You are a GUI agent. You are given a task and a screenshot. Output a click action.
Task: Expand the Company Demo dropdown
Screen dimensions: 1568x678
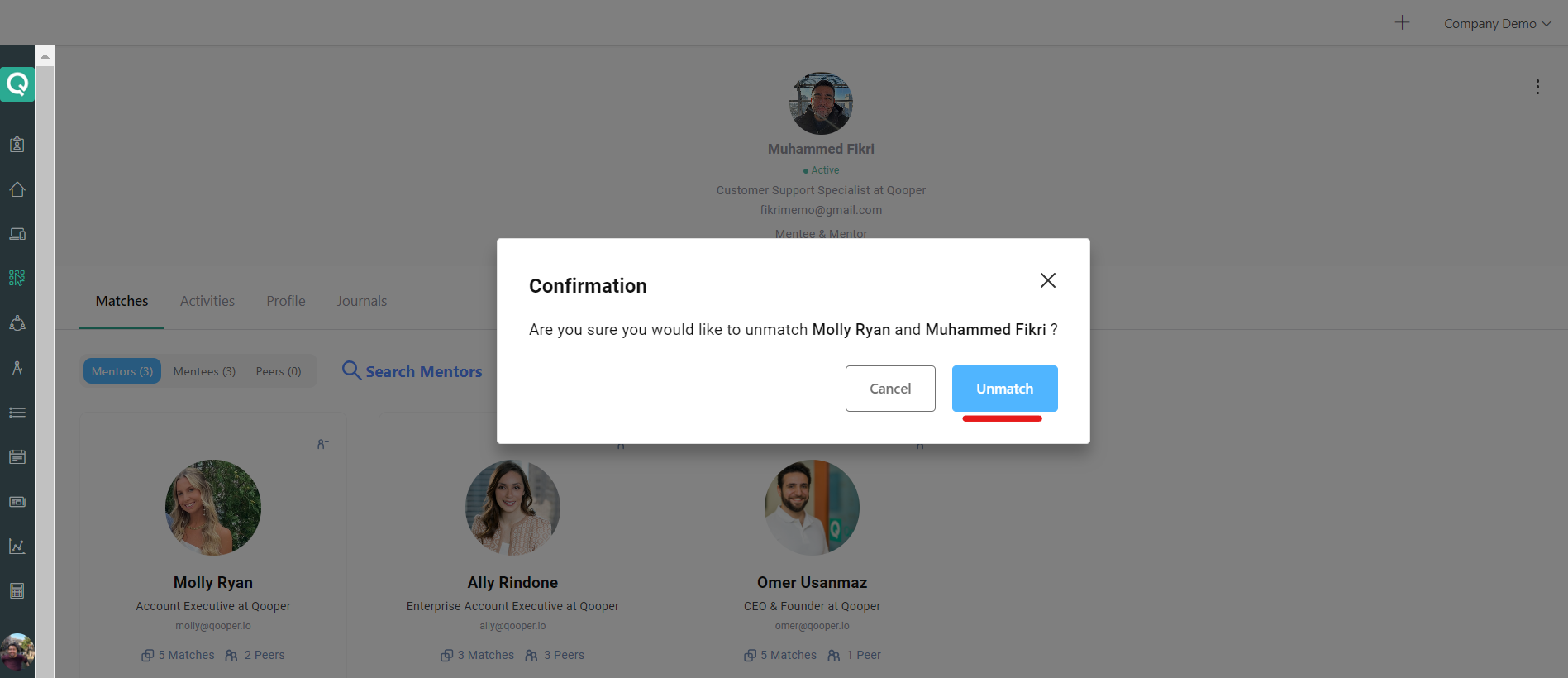(x=1497, y=24)
